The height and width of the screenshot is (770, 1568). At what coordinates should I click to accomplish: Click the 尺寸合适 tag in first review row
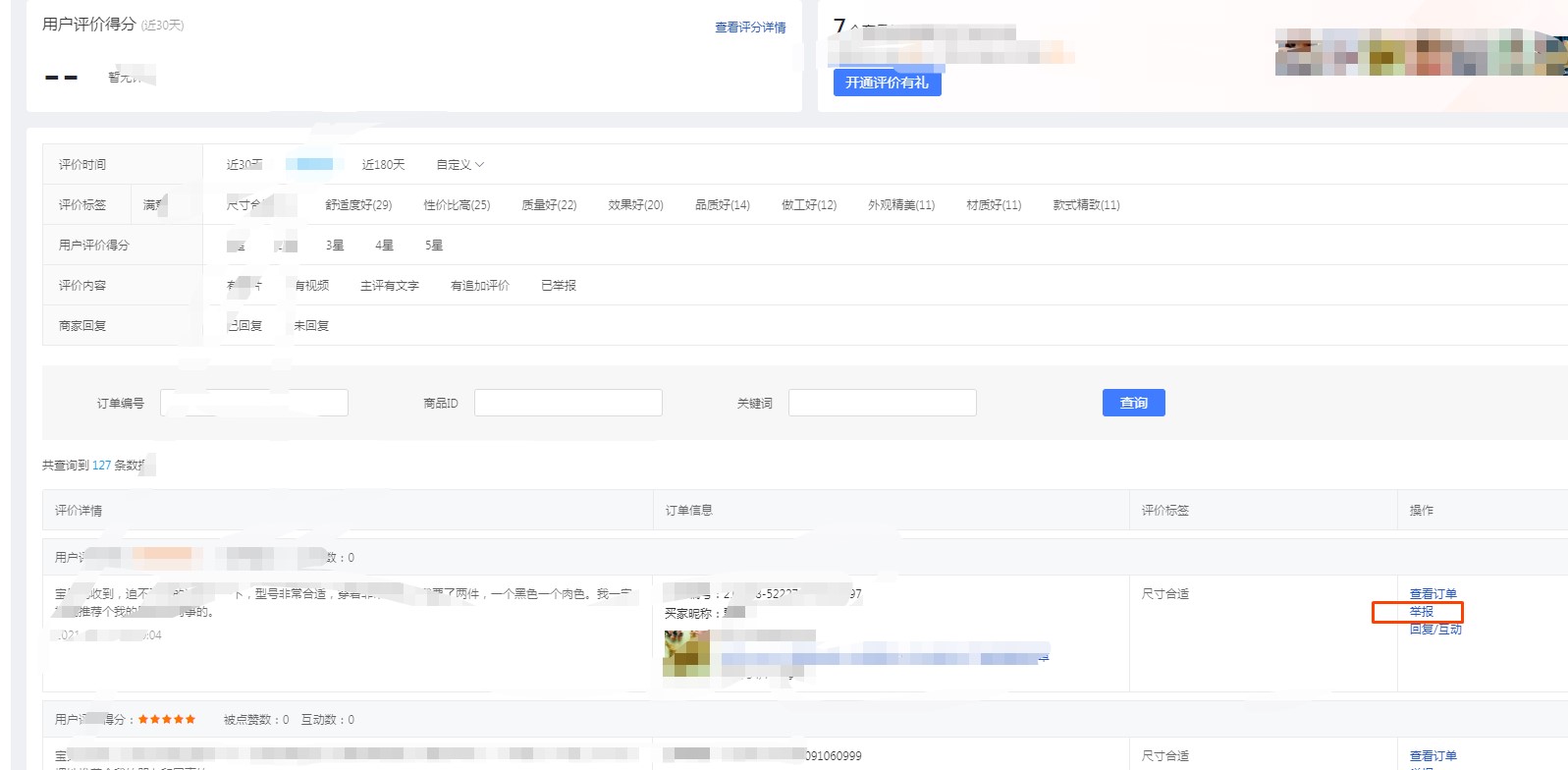pos(1165,594)
